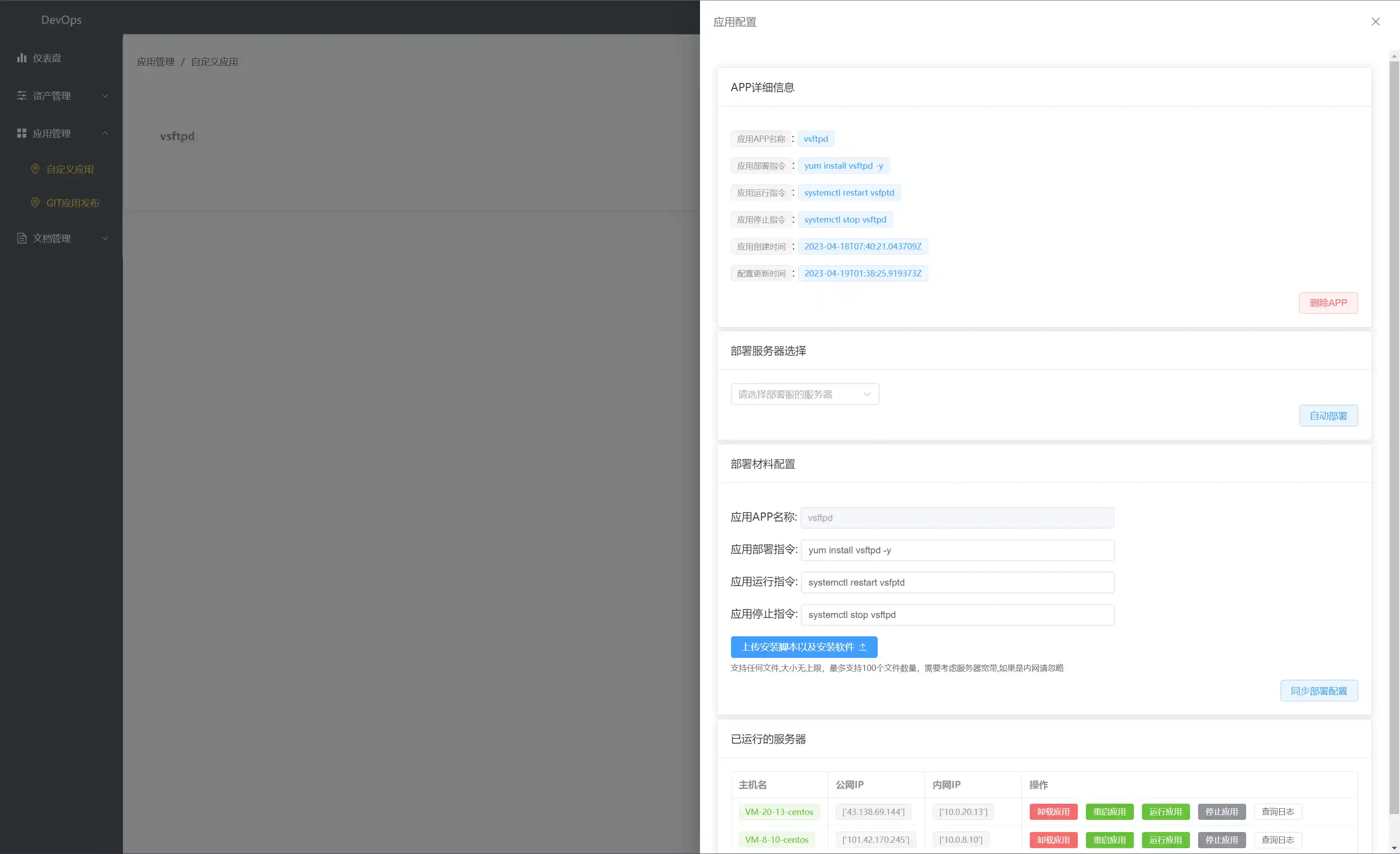Open the GIT应用发布 menu item
Image resolution: width=1400 pixels, height=854 pixels.
point(72,203)
